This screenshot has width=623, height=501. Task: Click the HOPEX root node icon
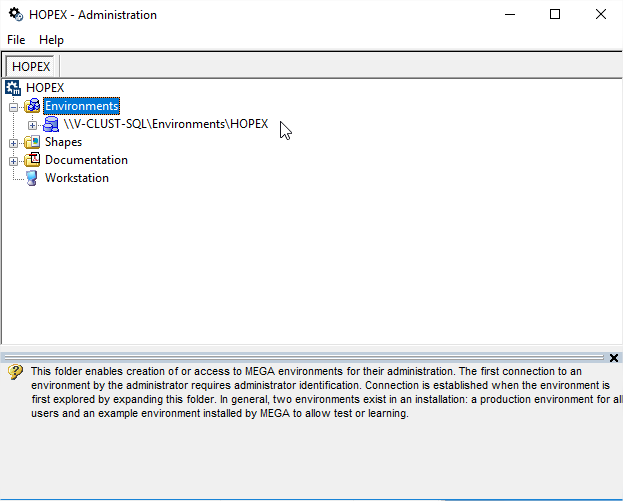click(13, 88)
